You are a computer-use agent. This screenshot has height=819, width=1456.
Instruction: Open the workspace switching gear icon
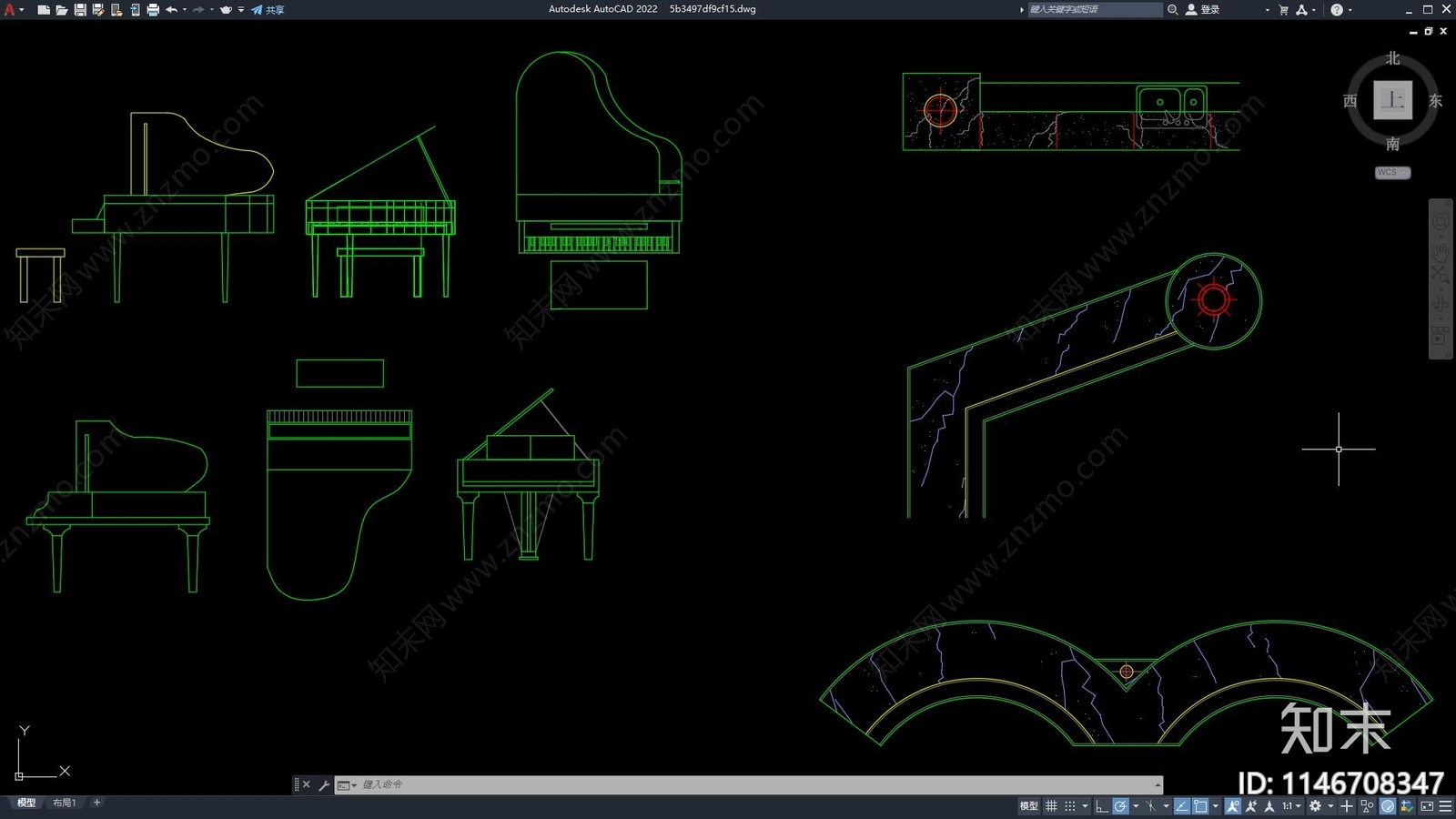click(1315, 806)
